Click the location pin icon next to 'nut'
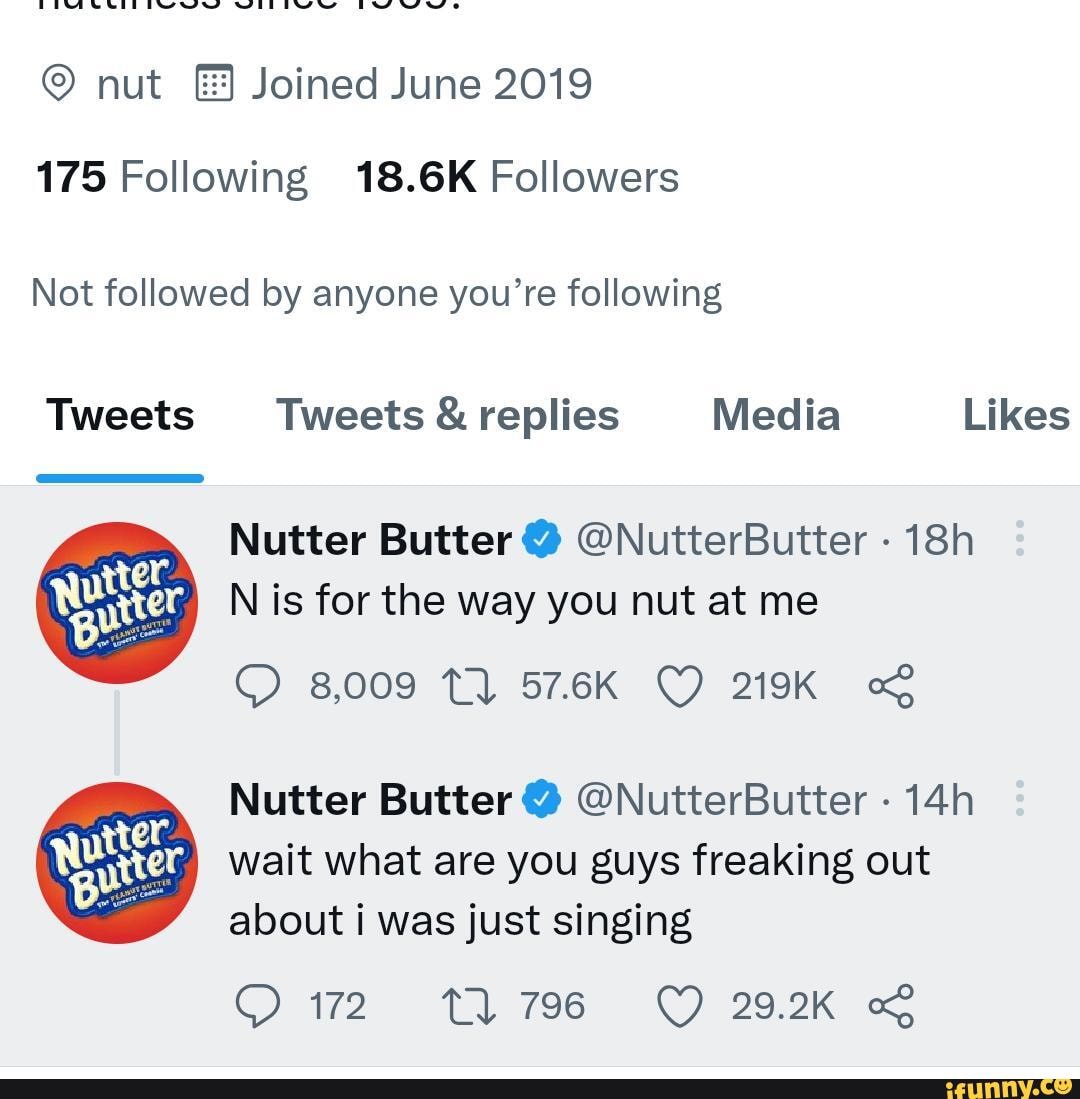 [57, 83]
